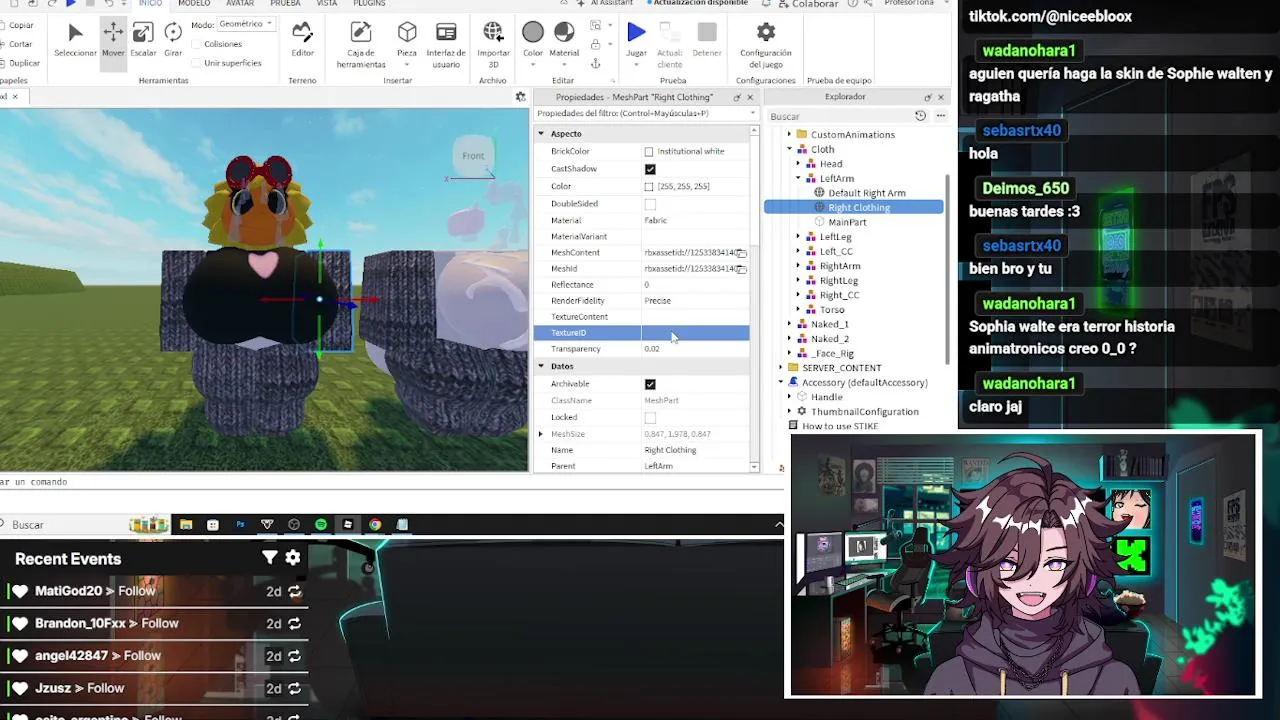Click the properties filter input field
The height and width of the screenshot is (720, 1280).
(x=645, y=113)
